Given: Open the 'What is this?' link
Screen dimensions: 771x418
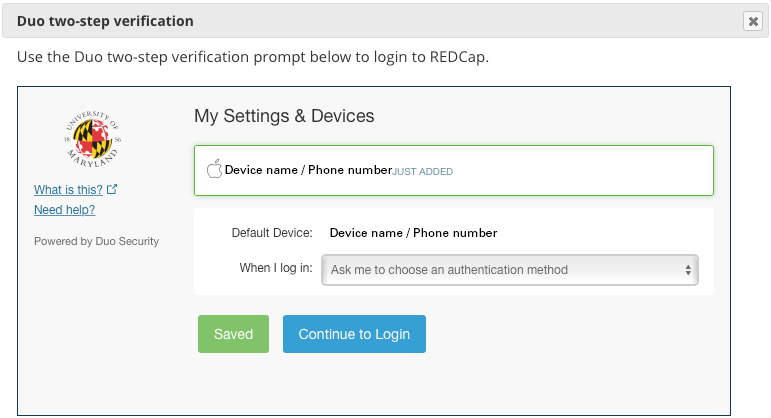Looking at the screenshot, I should [68, 190].
